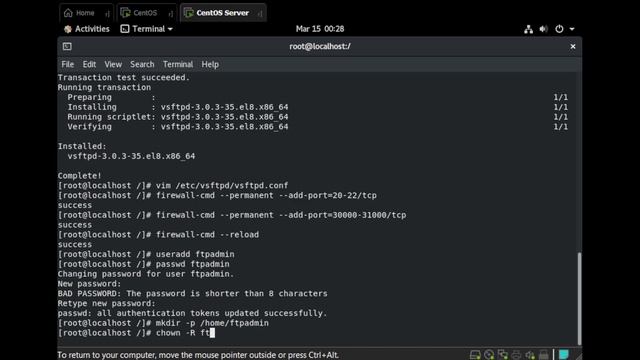Close the CentOS tab
The width and height of the screenshot is (640, 360).
[x=171, y=13]
